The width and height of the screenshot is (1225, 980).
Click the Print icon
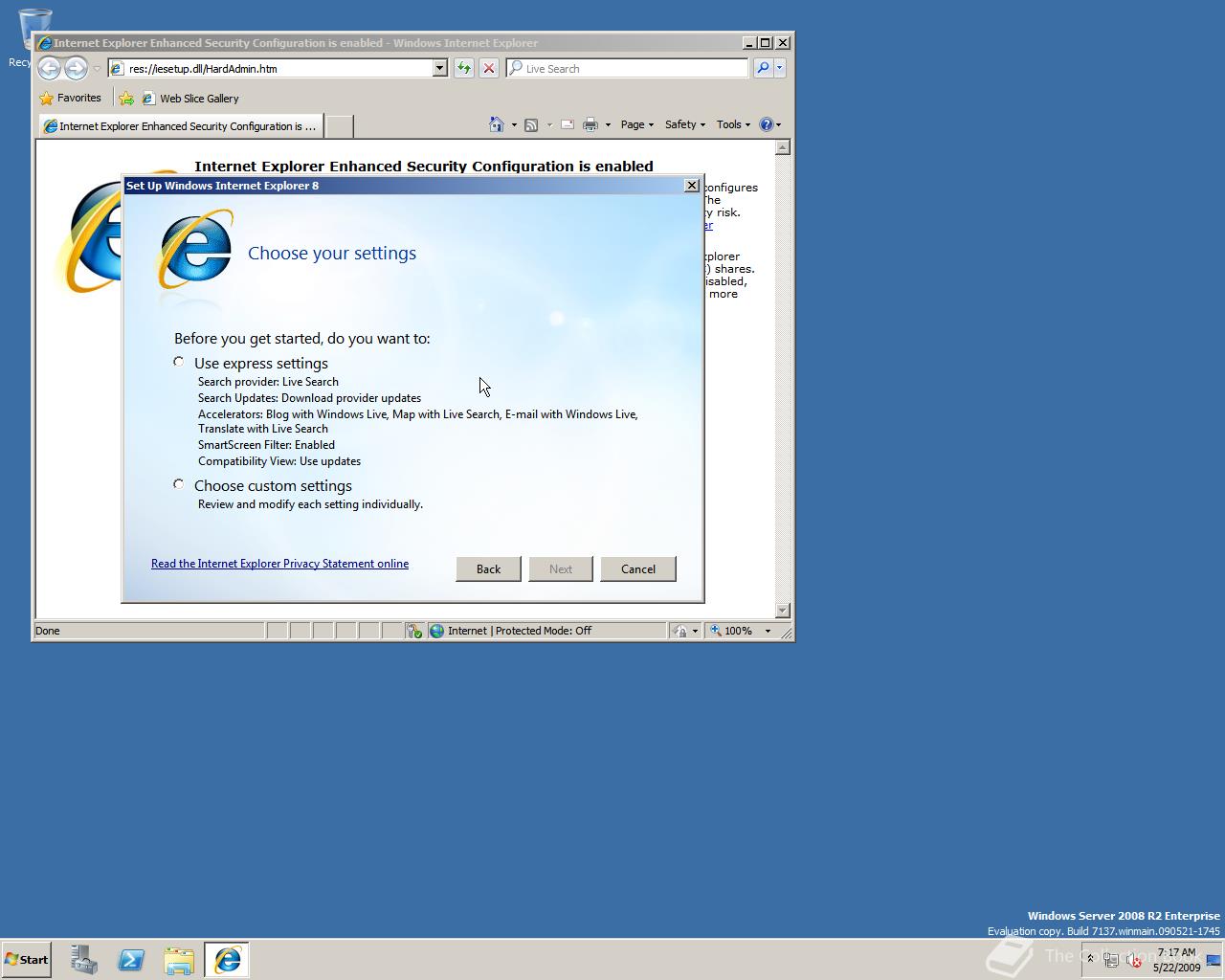[x=590, y=124]
